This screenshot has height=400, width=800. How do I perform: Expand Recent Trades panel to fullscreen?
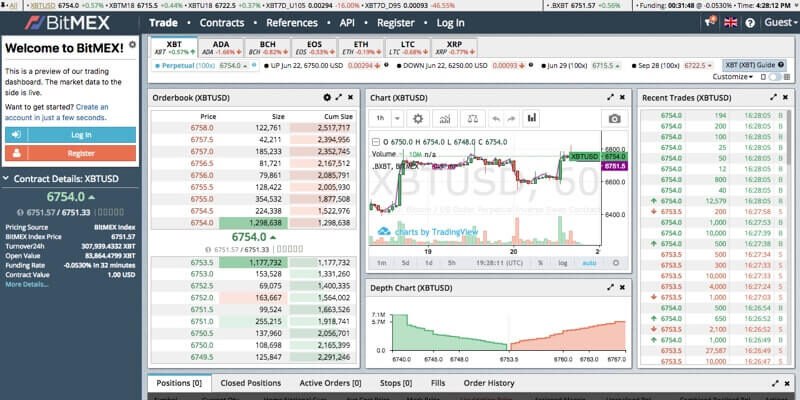pos(773,97)
